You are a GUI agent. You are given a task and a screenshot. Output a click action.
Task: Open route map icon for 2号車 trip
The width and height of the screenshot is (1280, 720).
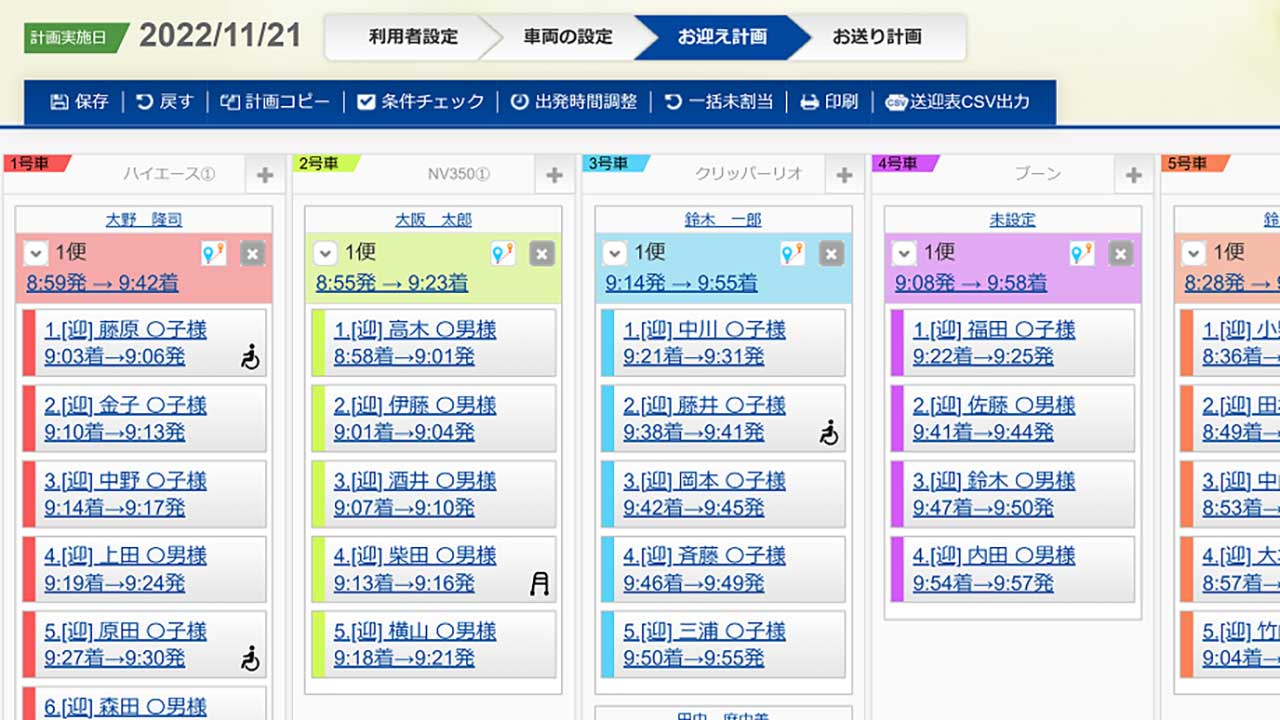[x=503, y=253]
